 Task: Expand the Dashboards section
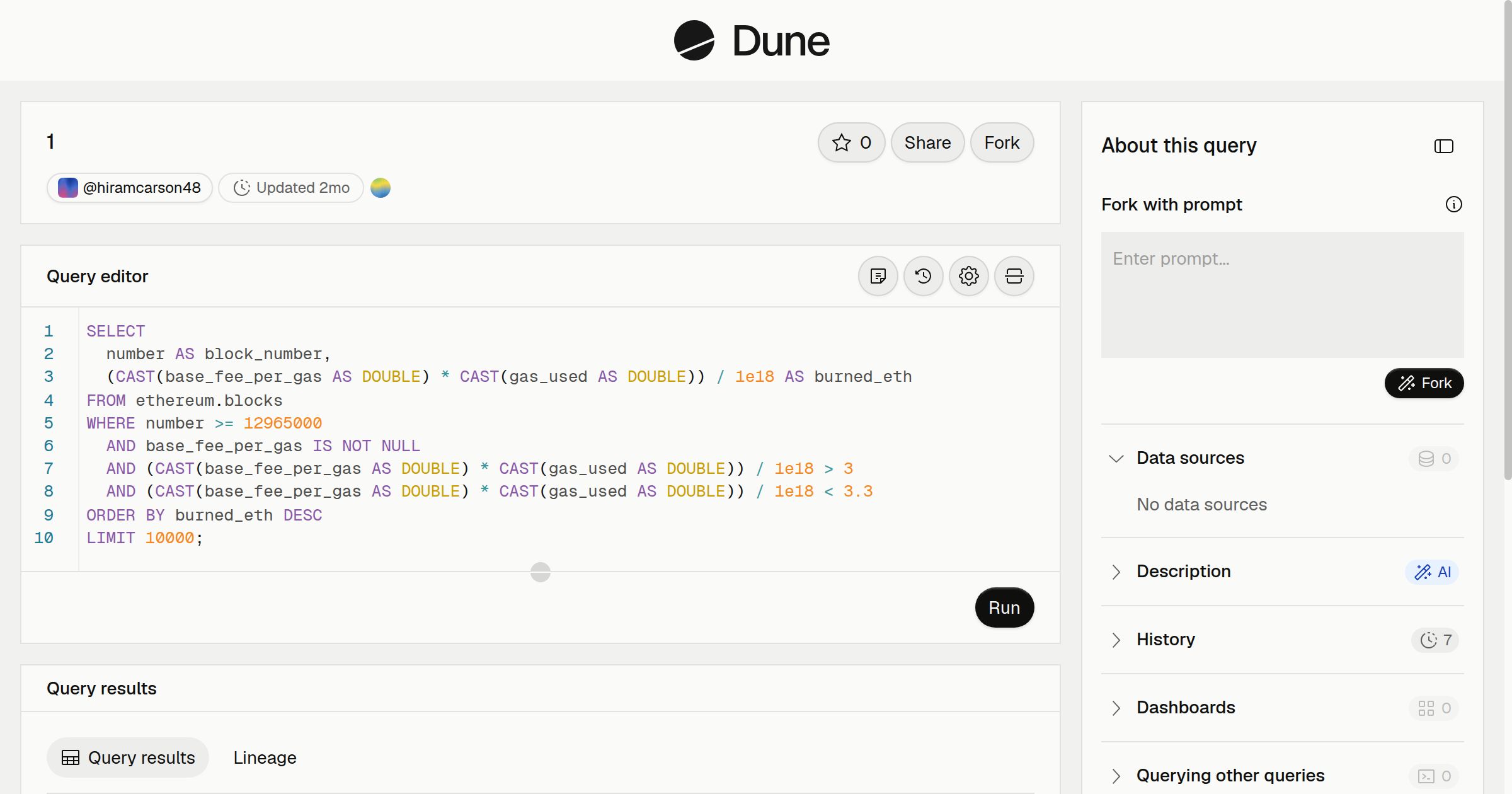(x=1116, y=708)
